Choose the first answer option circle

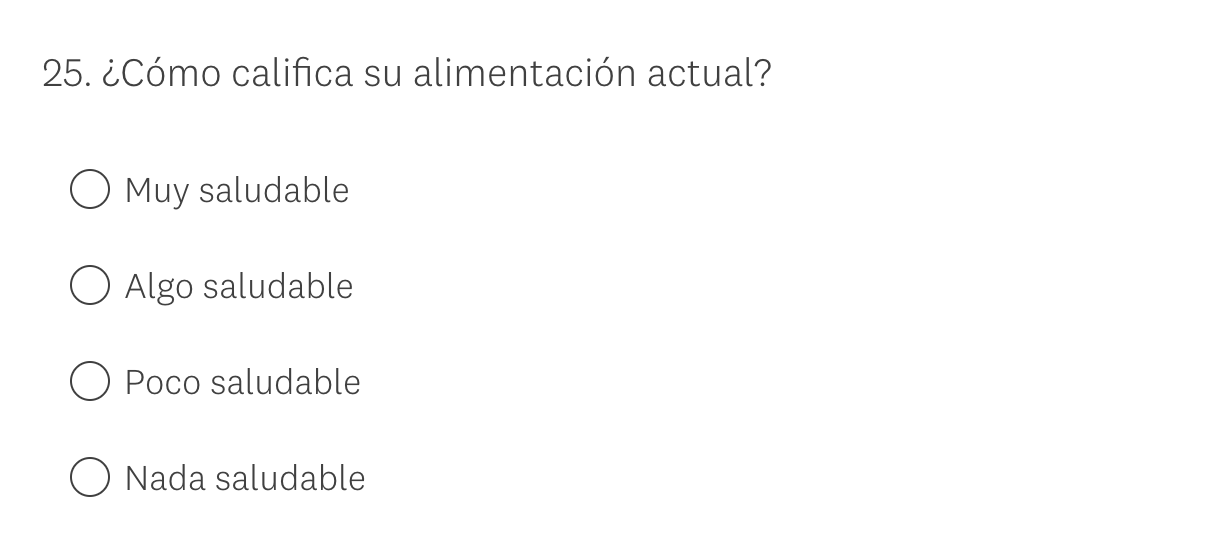[90, 190]
